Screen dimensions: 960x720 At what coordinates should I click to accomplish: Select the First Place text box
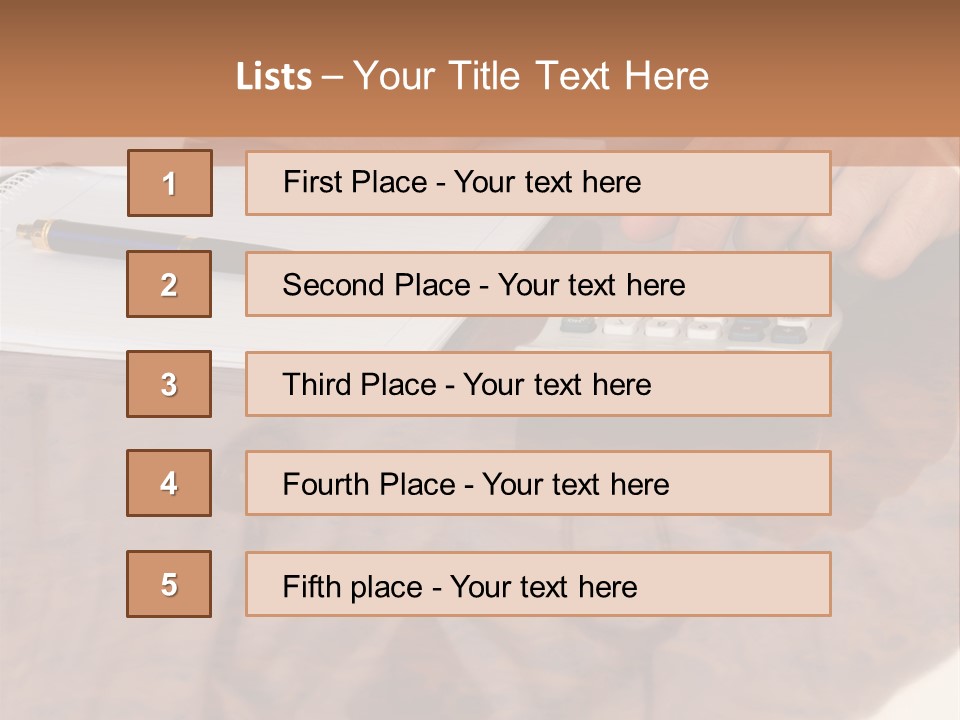coord(538,183)
